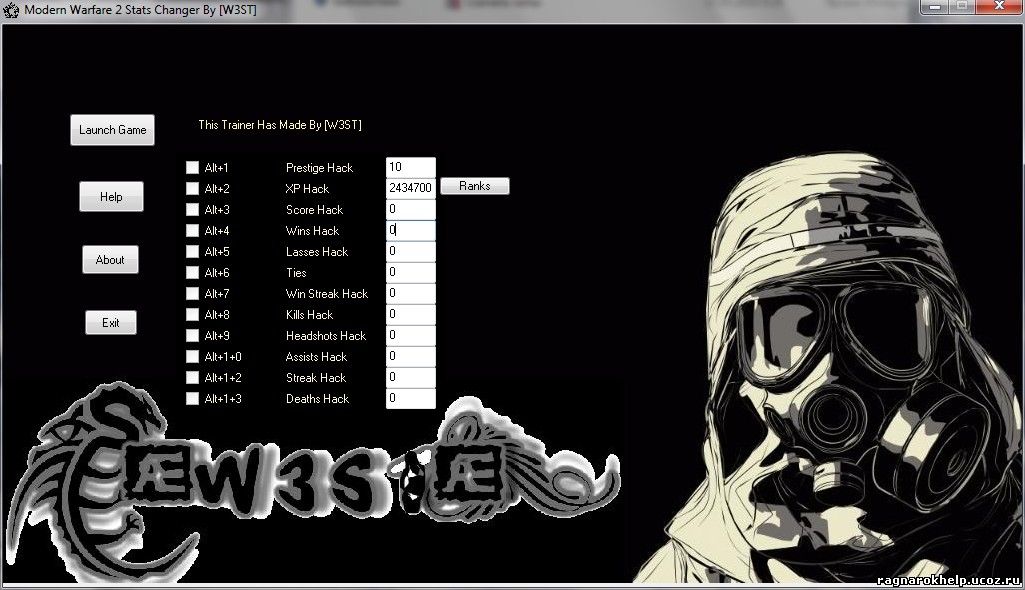
Task: Click the Ranks button
Action: (x=474, y=186)
